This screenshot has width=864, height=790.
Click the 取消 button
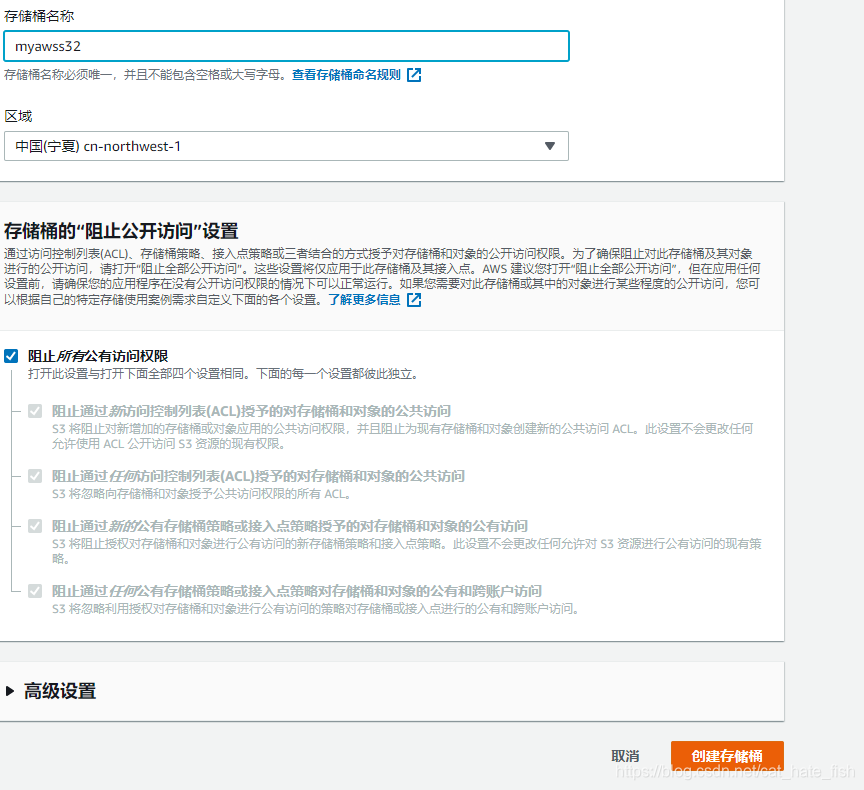coord(626,756)
